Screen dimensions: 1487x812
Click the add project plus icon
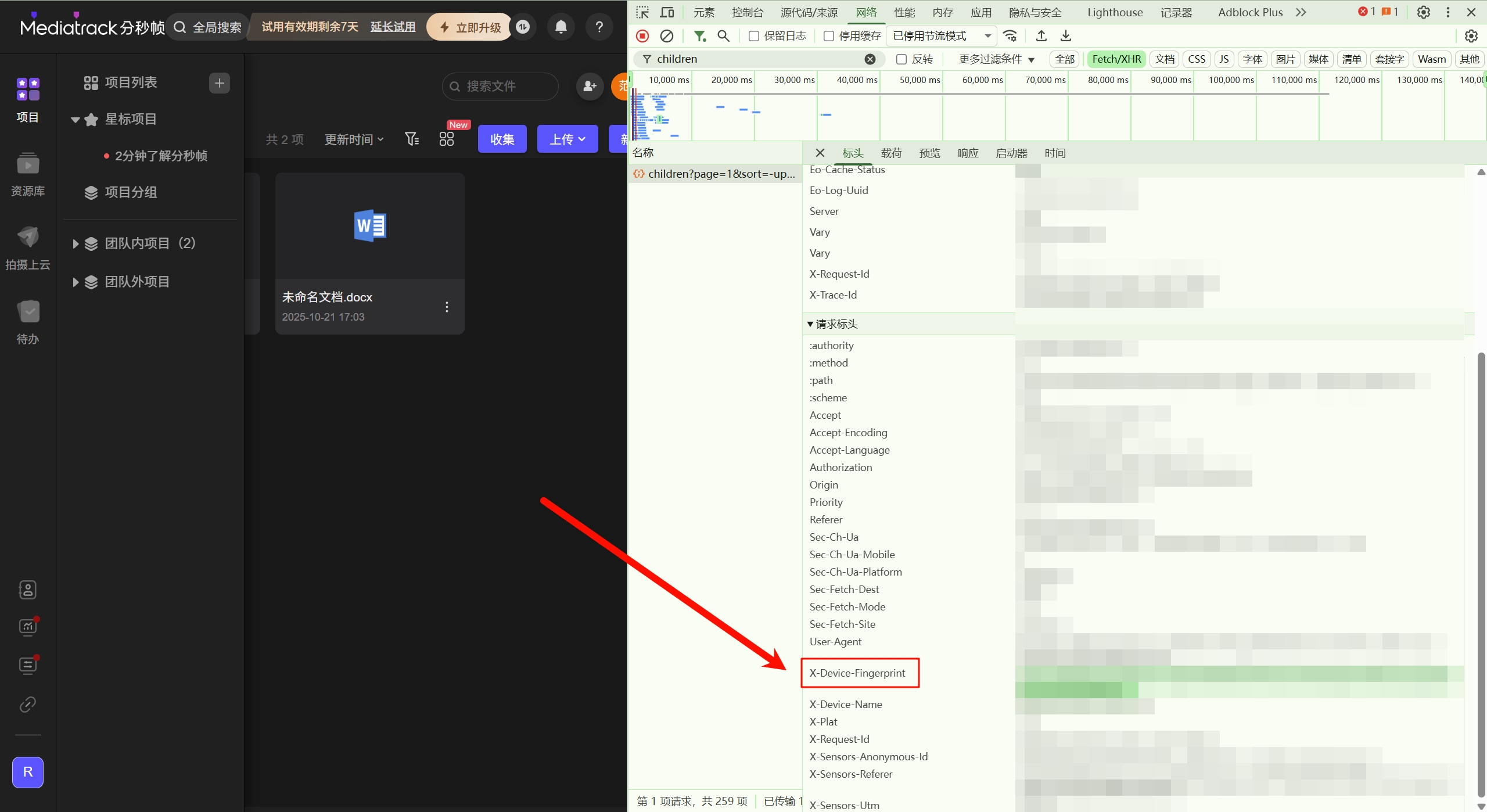tap(219, 83)
